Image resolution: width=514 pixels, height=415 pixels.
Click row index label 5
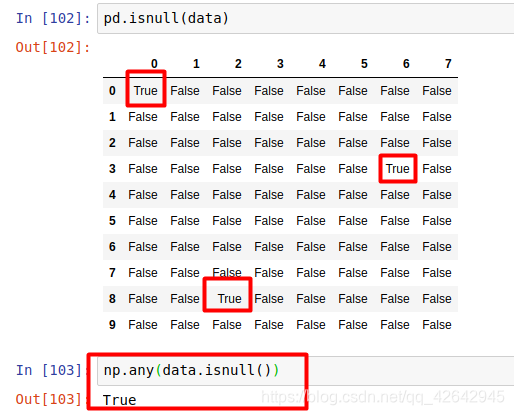click(112, 221)
